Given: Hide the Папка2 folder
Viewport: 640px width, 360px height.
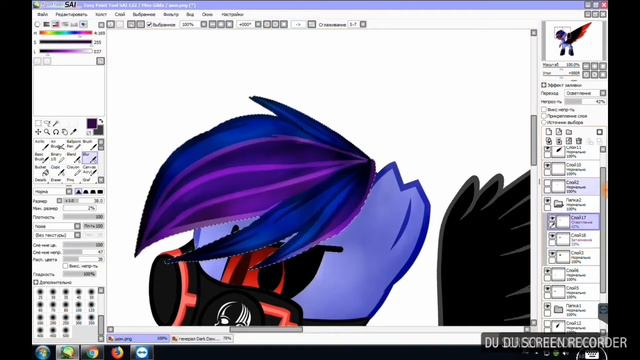Looking at the screenshot, I should pos(547,200).
